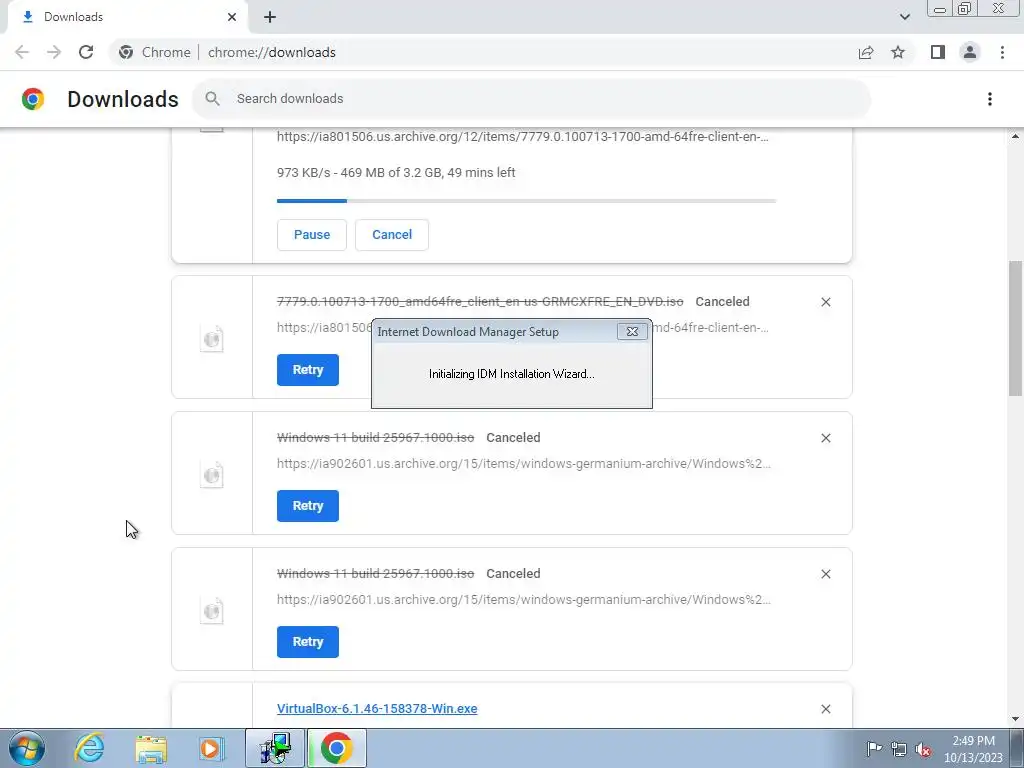The height and width of the screenshot is (768, 1024).
Task: Launch Internet Explorer from the taskbar
Action: (x=89, y=748)
